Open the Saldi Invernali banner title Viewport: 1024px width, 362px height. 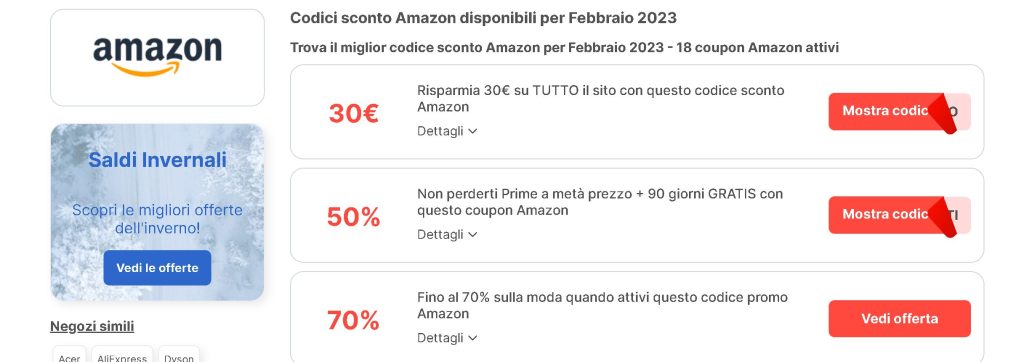pyautogui.click(x=157, y=160)
